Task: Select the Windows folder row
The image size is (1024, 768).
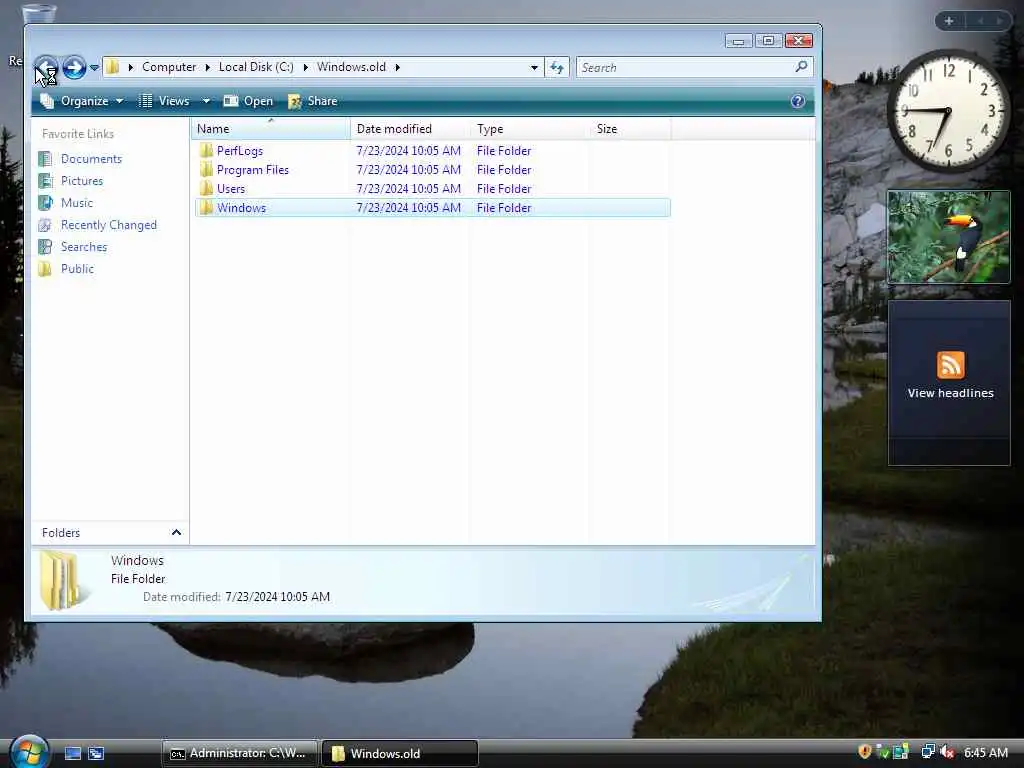Action: pos(432,208)
